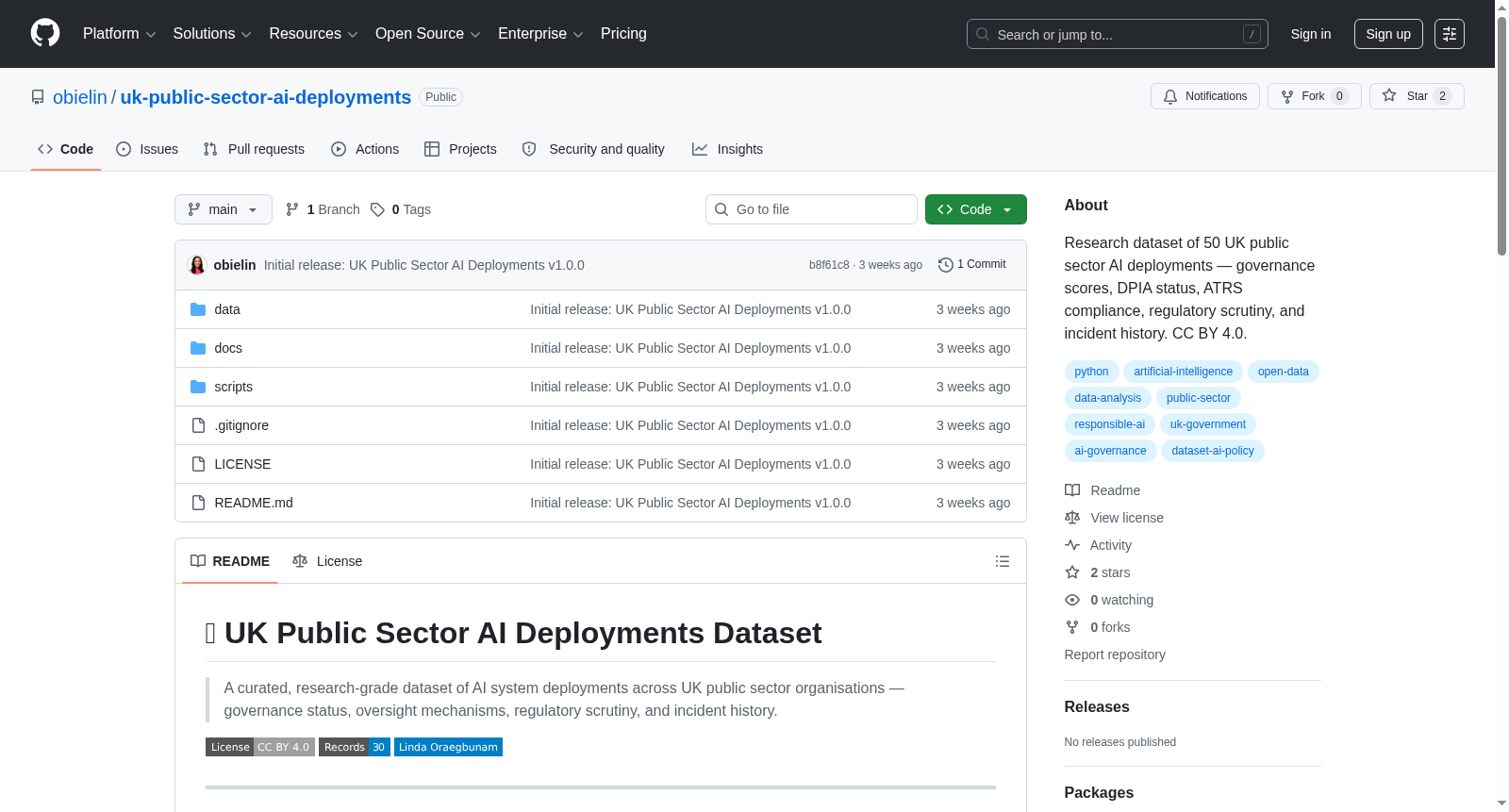This screenshot has height=812, width=1509.
Task: Open obielin's avatar in the commit bar
Action: [x=197, y=265]
